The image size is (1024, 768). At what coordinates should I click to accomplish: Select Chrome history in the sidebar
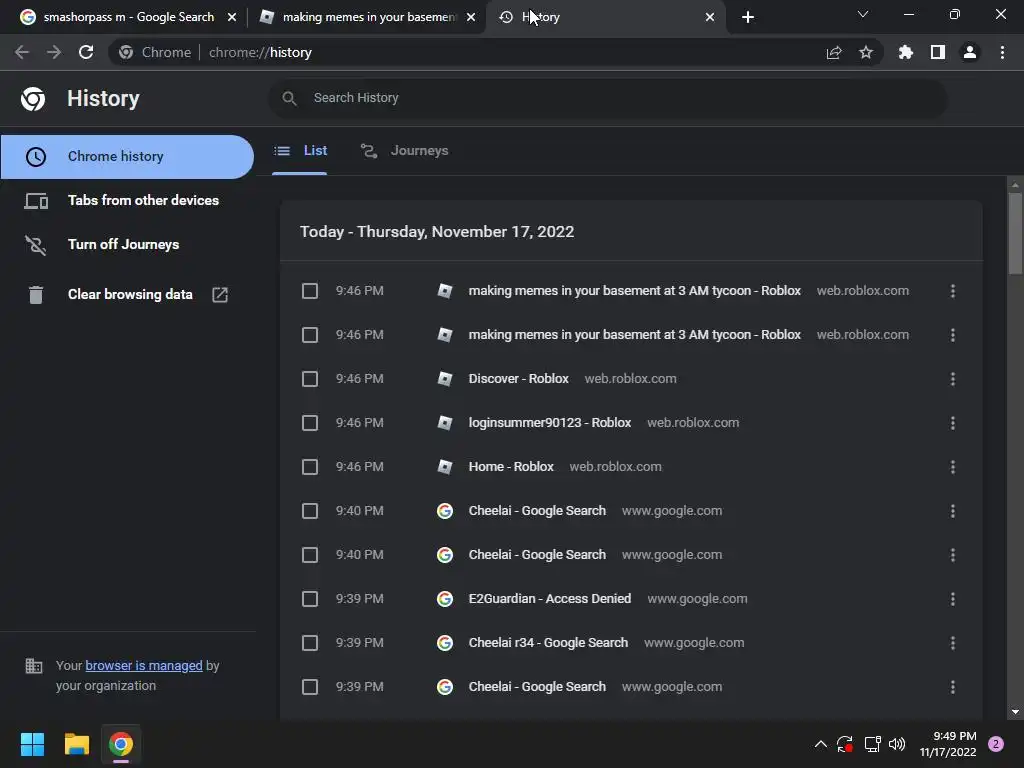point(127,157)
